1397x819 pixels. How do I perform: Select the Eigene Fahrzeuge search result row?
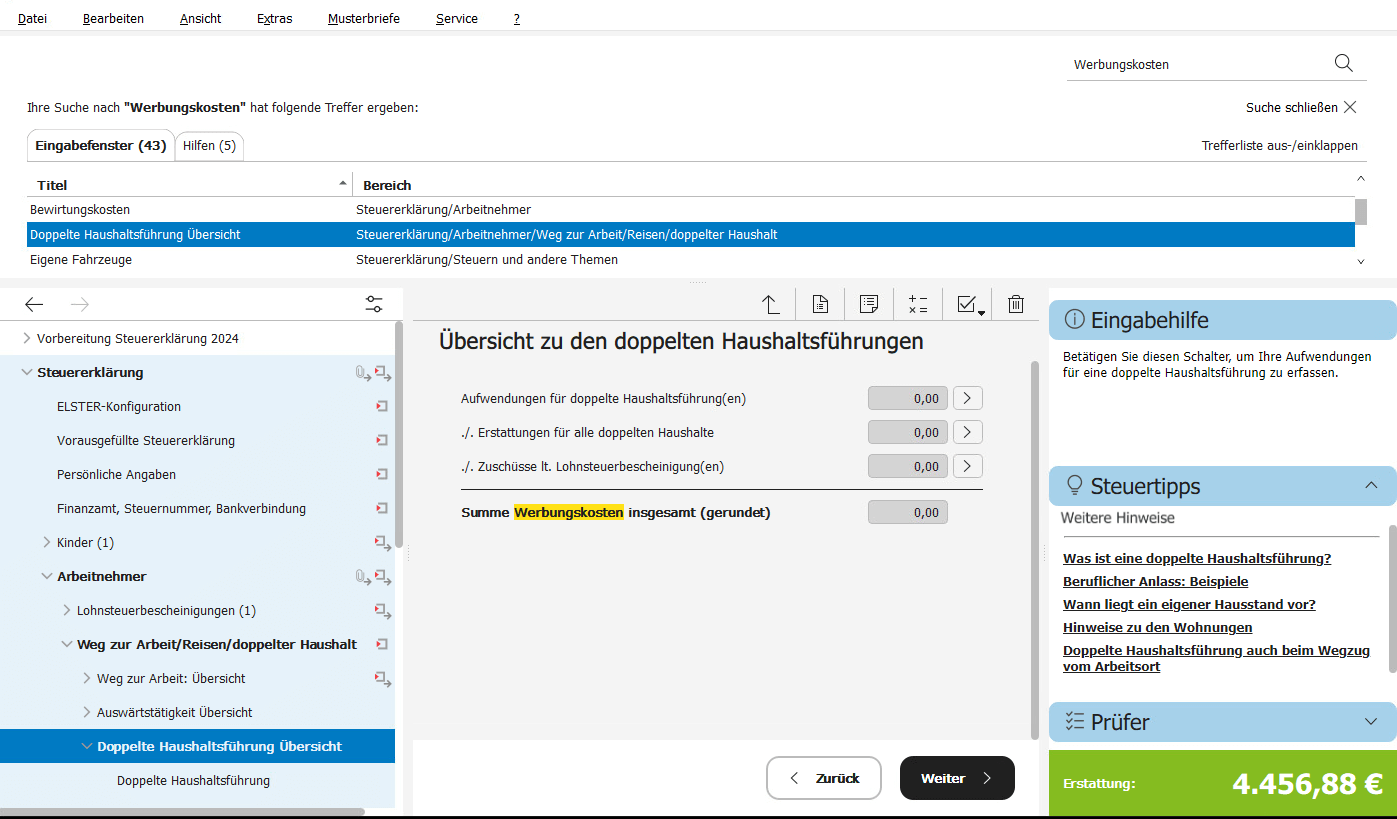pos(690,260)
